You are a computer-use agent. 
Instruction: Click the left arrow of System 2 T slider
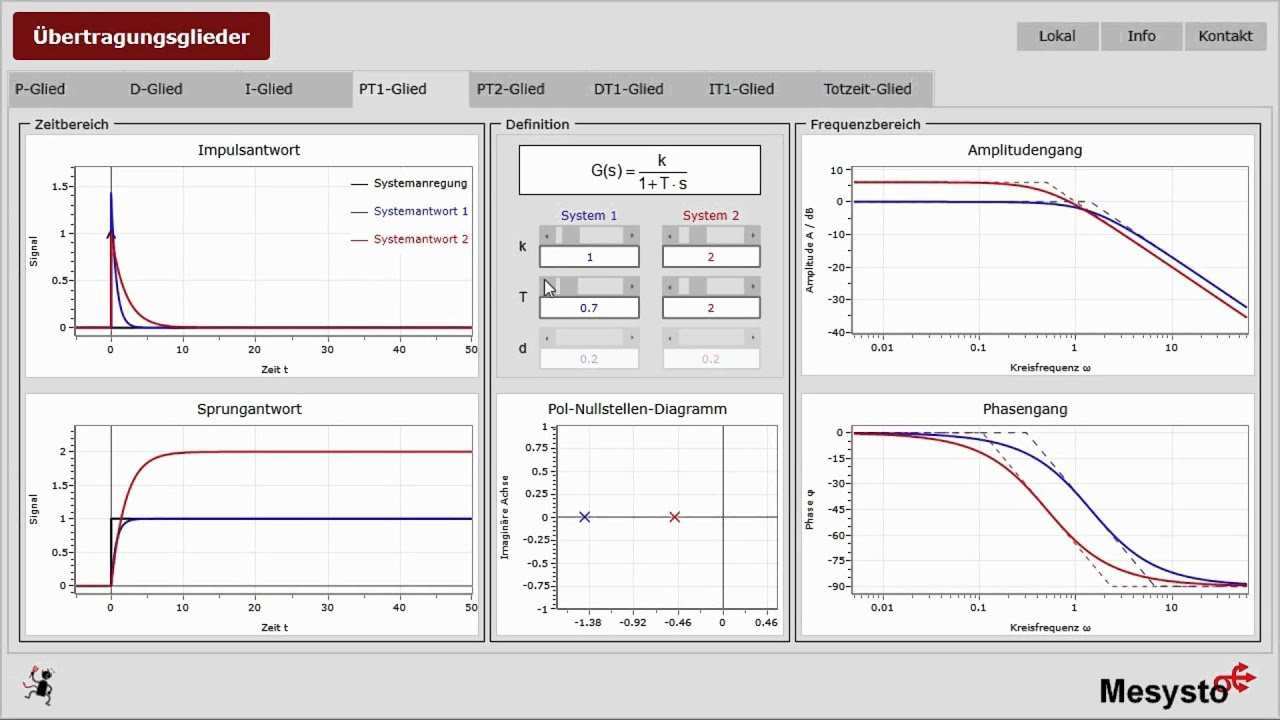669,286
